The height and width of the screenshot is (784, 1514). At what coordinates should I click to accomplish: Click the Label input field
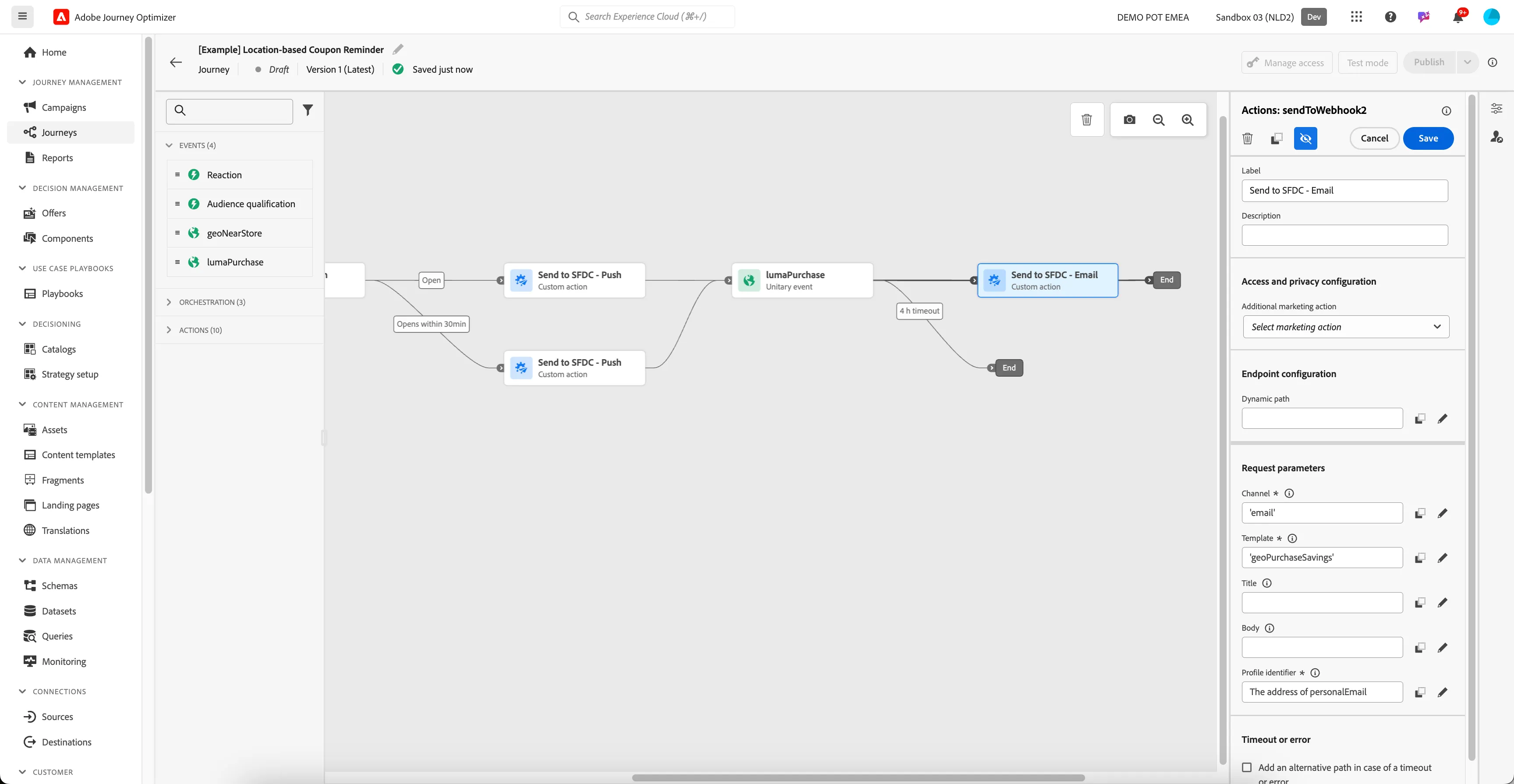(x=1344, y=191)
